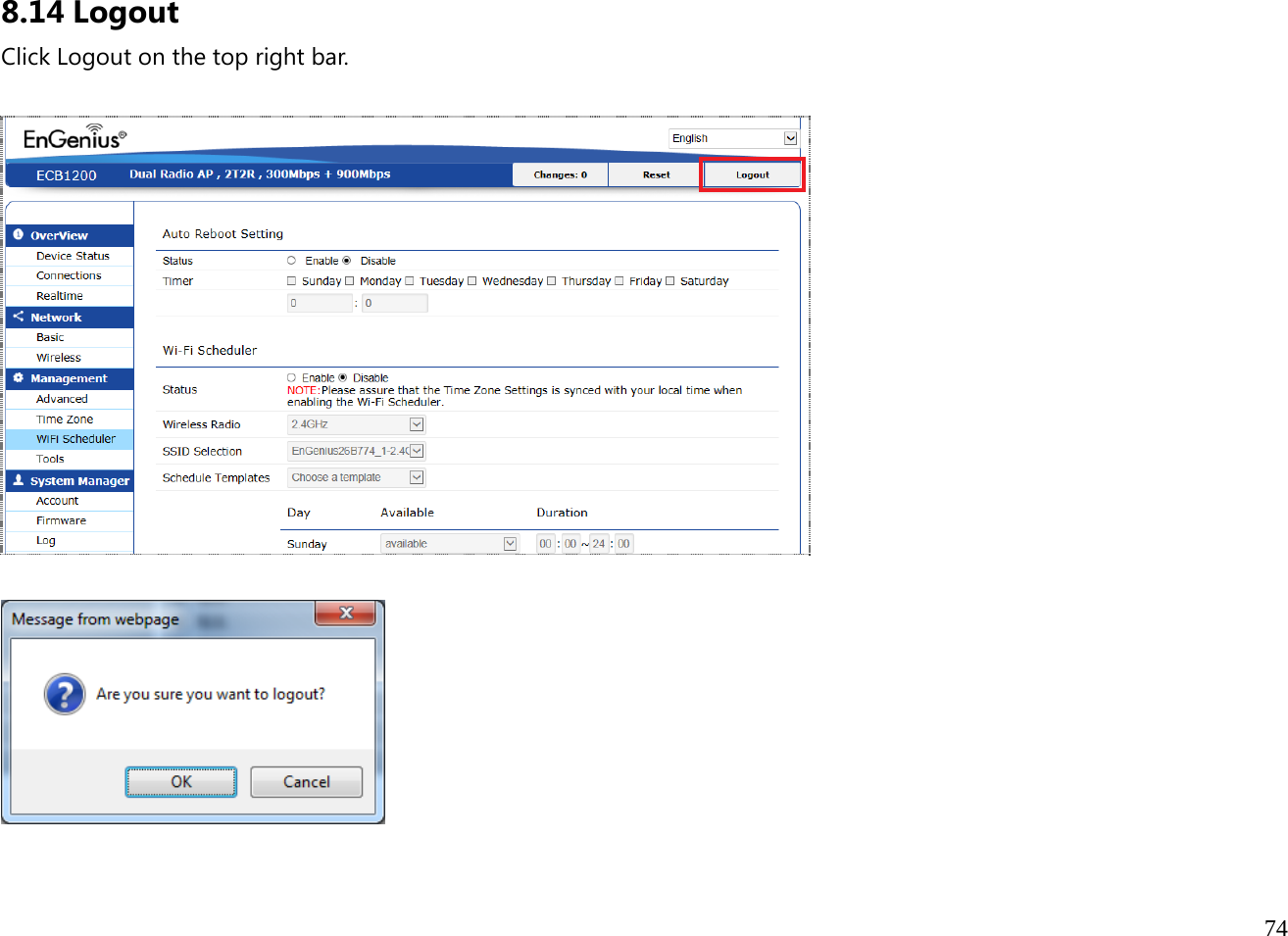Screen dimensions: 1288x936
Task: Click the Network section header
Action: click(x=71, y=318)
